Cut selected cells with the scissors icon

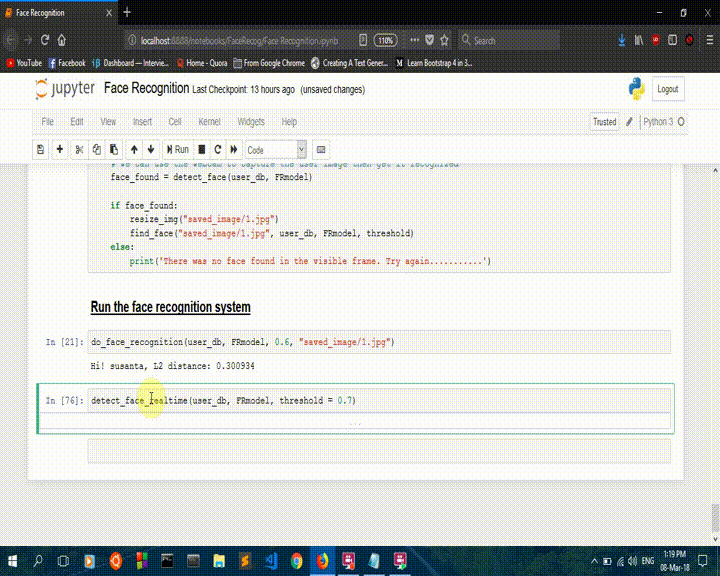pos(79,150)
